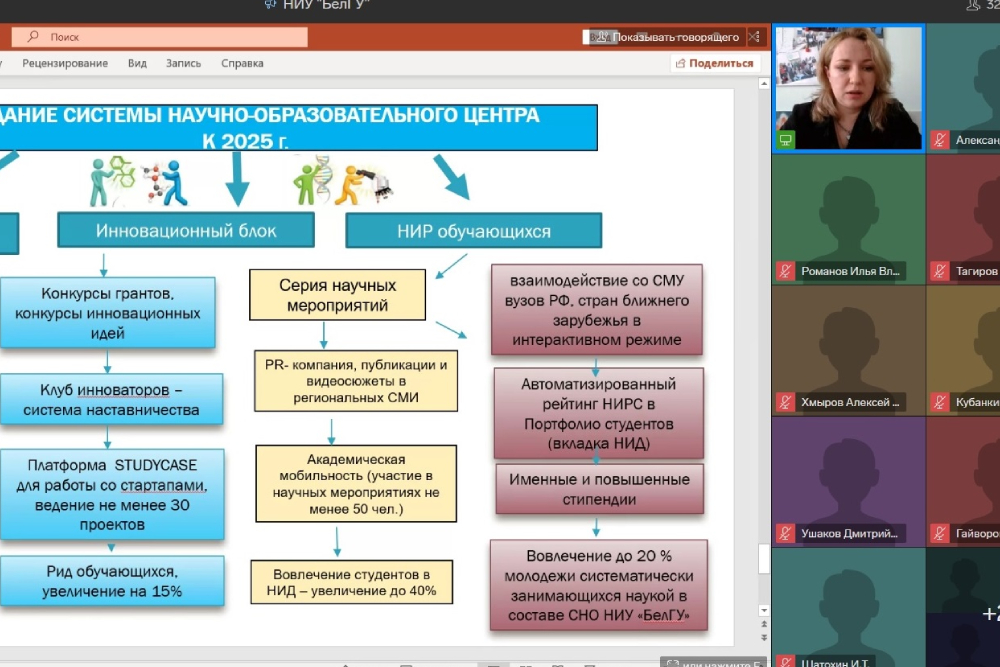Viewport: 1000px width, 667px height.
Task: Open the Вид ribbon tab
Action: 137,63
